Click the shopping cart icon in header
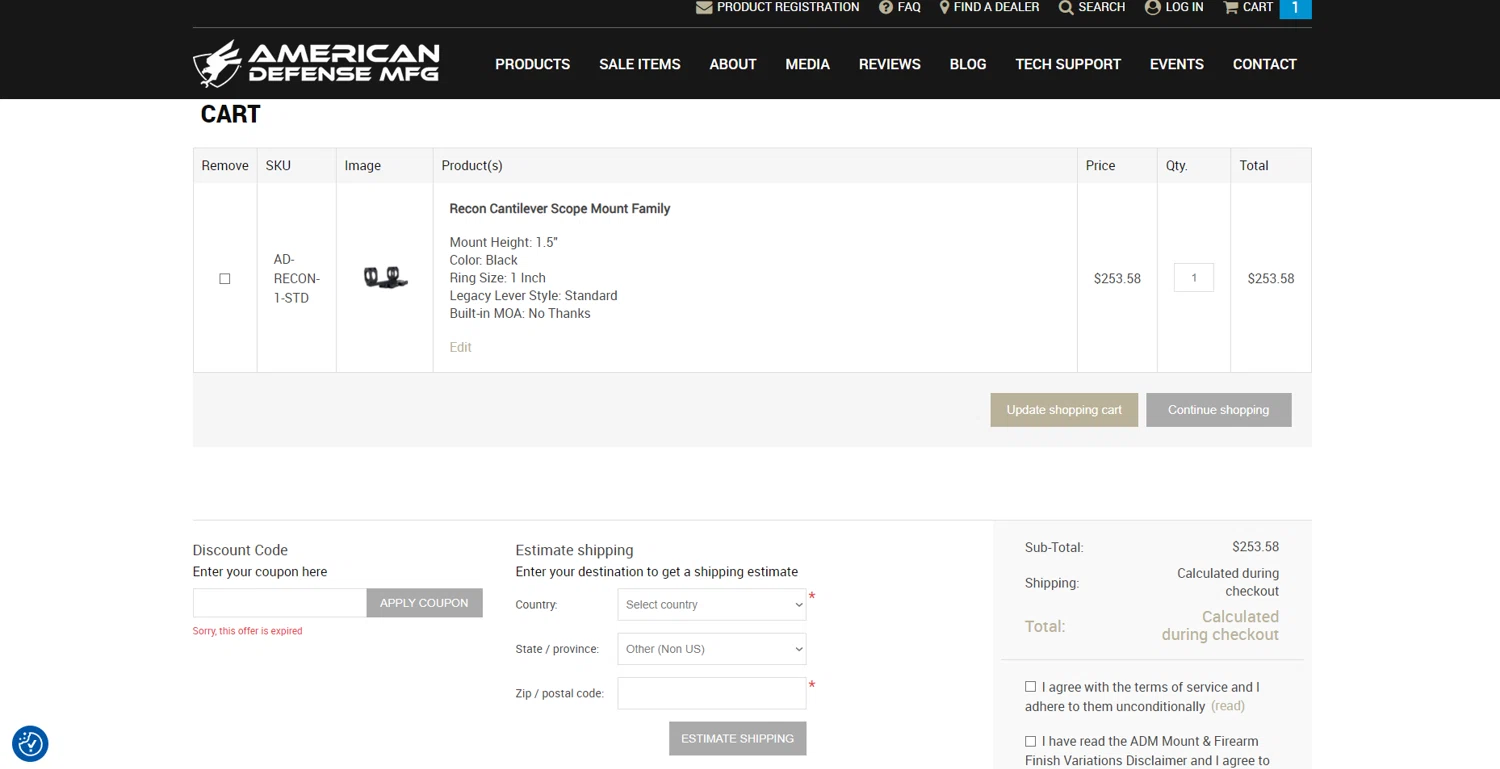The image size is (1500, 769). (1231, 7)
